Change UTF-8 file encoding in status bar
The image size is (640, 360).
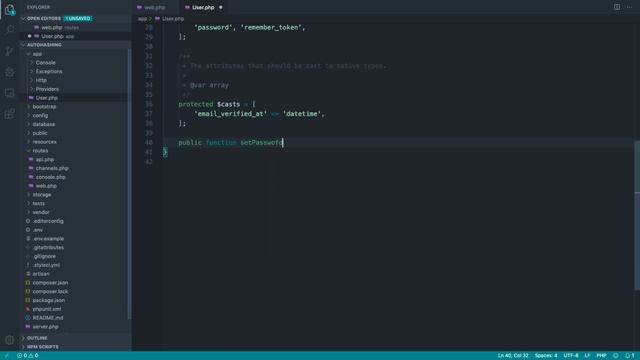(571, 356)
